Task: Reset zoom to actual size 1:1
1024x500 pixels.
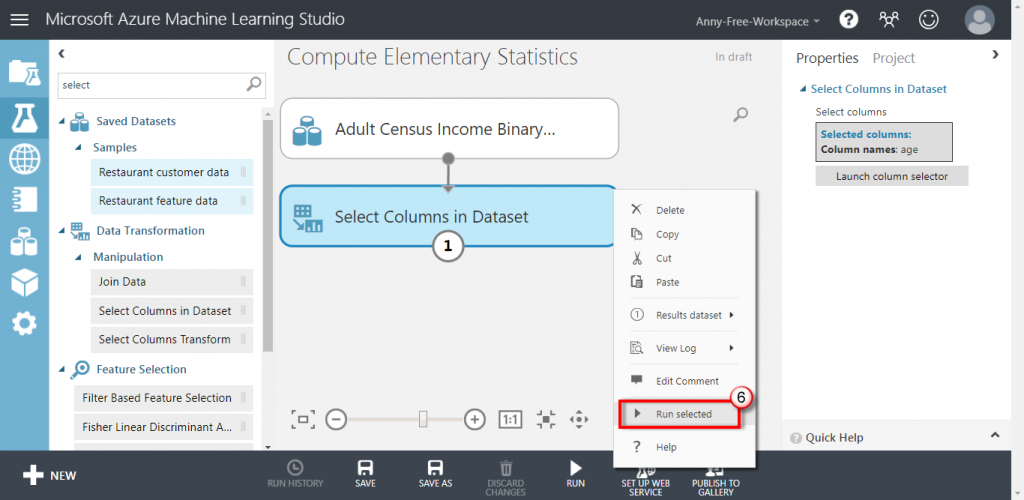Action: [510, 419]
